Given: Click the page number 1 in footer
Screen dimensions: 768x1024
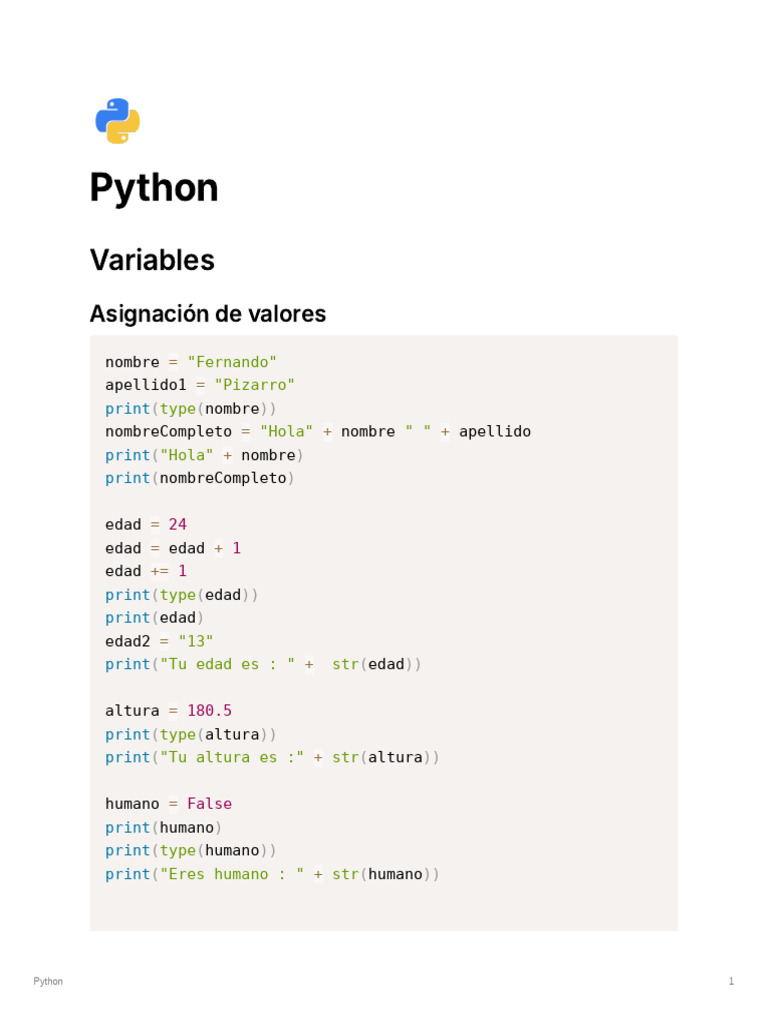Looking at the screenshot, I should (731, 981).
